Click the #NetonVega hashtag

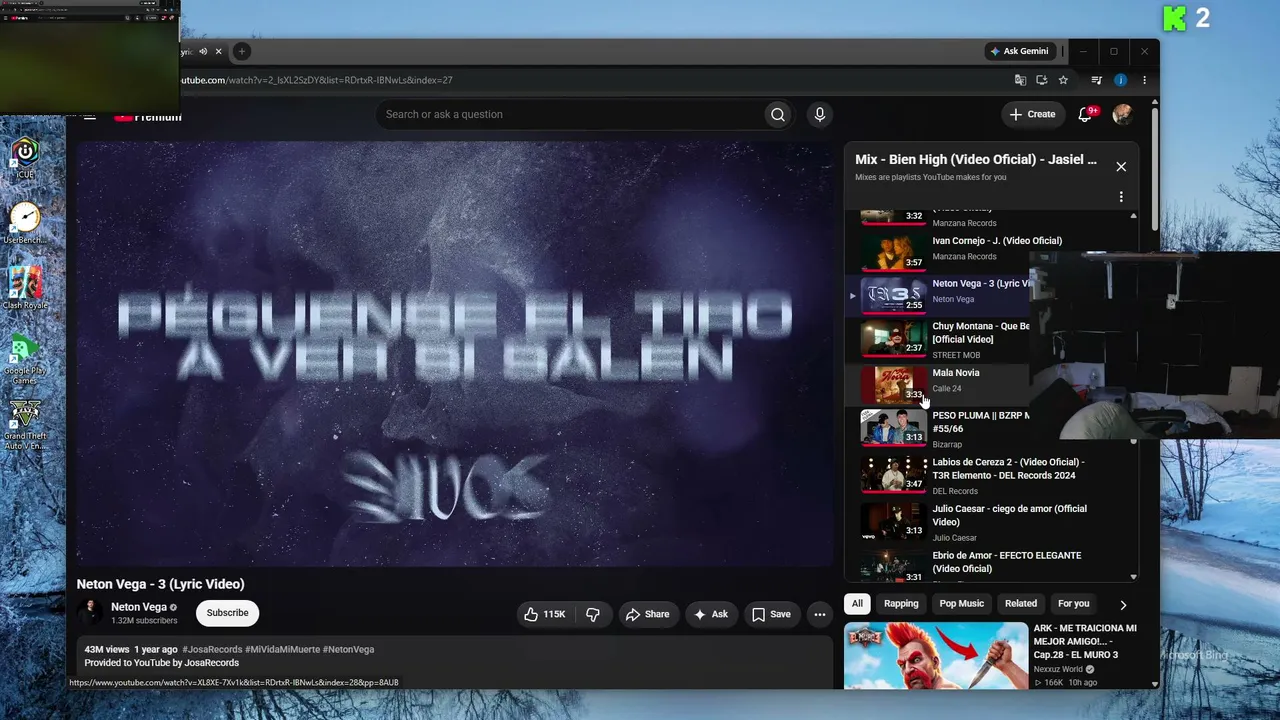348,649
